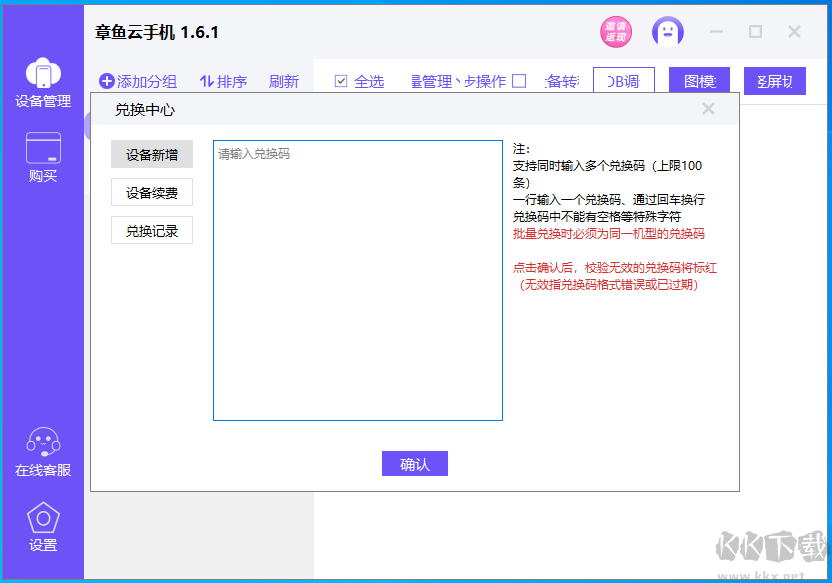The width and height of the screenshot is (832, 583).
Task: Confirm redemption with the 确认 button
Action: click(x=414, y=463)
